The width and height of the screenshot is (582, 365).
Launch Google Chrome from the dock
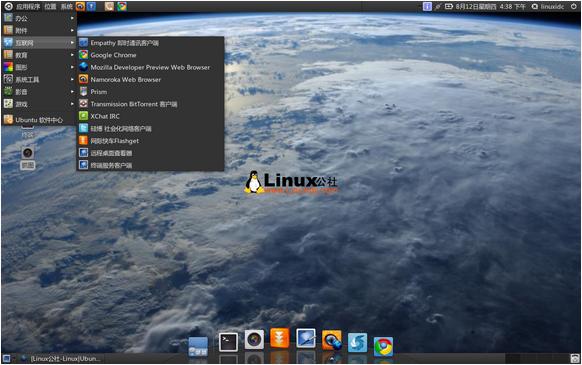tap(383, 346)
